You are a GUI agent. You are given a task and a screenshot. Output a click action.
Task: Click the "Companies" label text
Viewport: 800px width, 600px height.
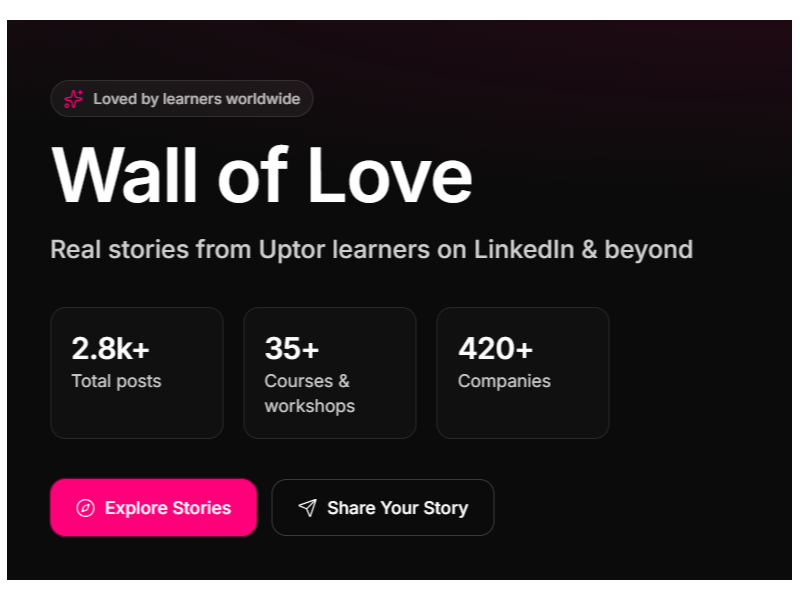pos(504,381)
